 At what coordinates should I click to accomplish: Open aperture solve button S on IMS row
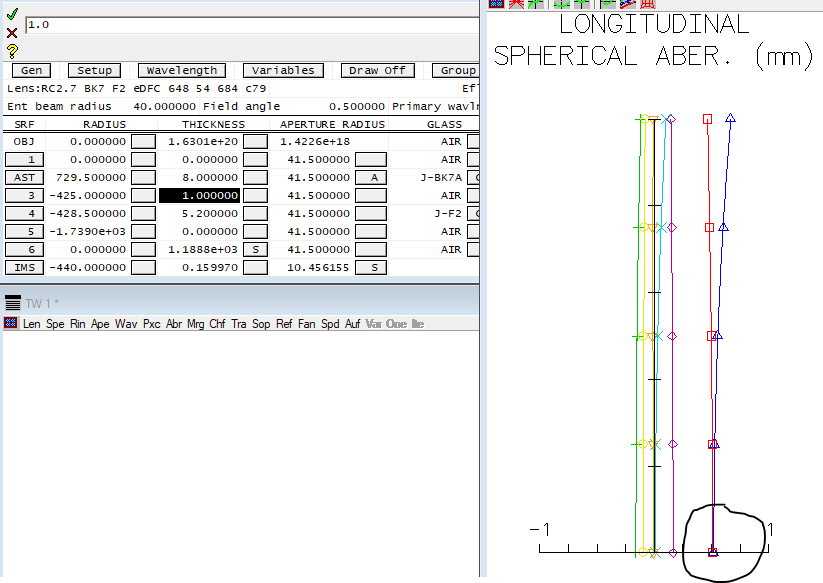371,268
